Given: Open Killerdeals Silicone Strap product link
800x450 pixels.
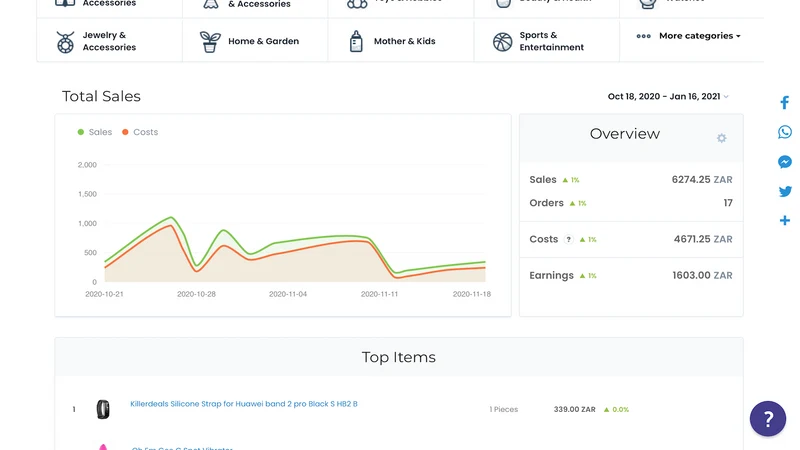Looking at the screenshot, I should (x=244, y=404).
